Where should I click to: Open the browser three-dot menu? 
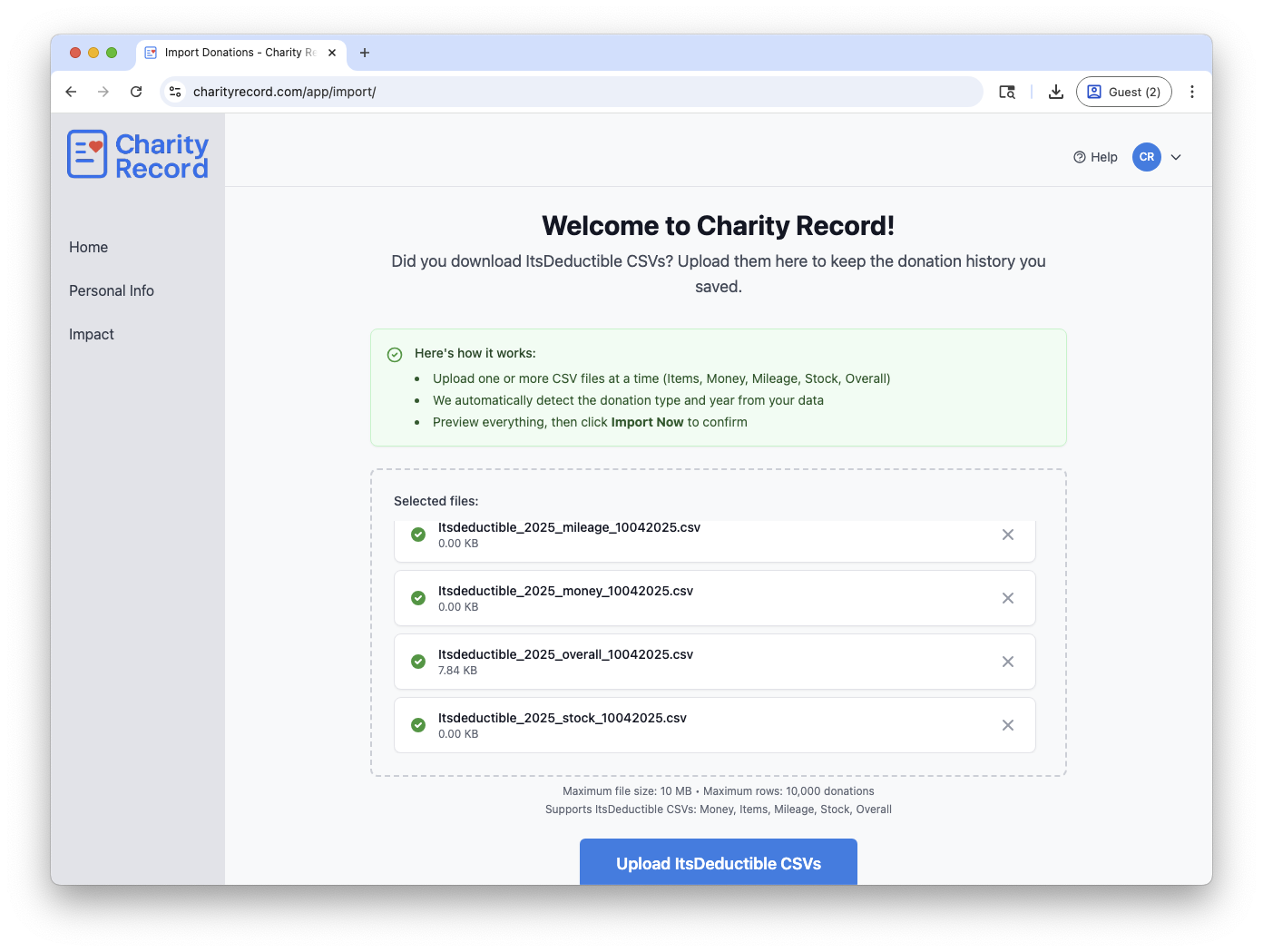[1192, 92]
